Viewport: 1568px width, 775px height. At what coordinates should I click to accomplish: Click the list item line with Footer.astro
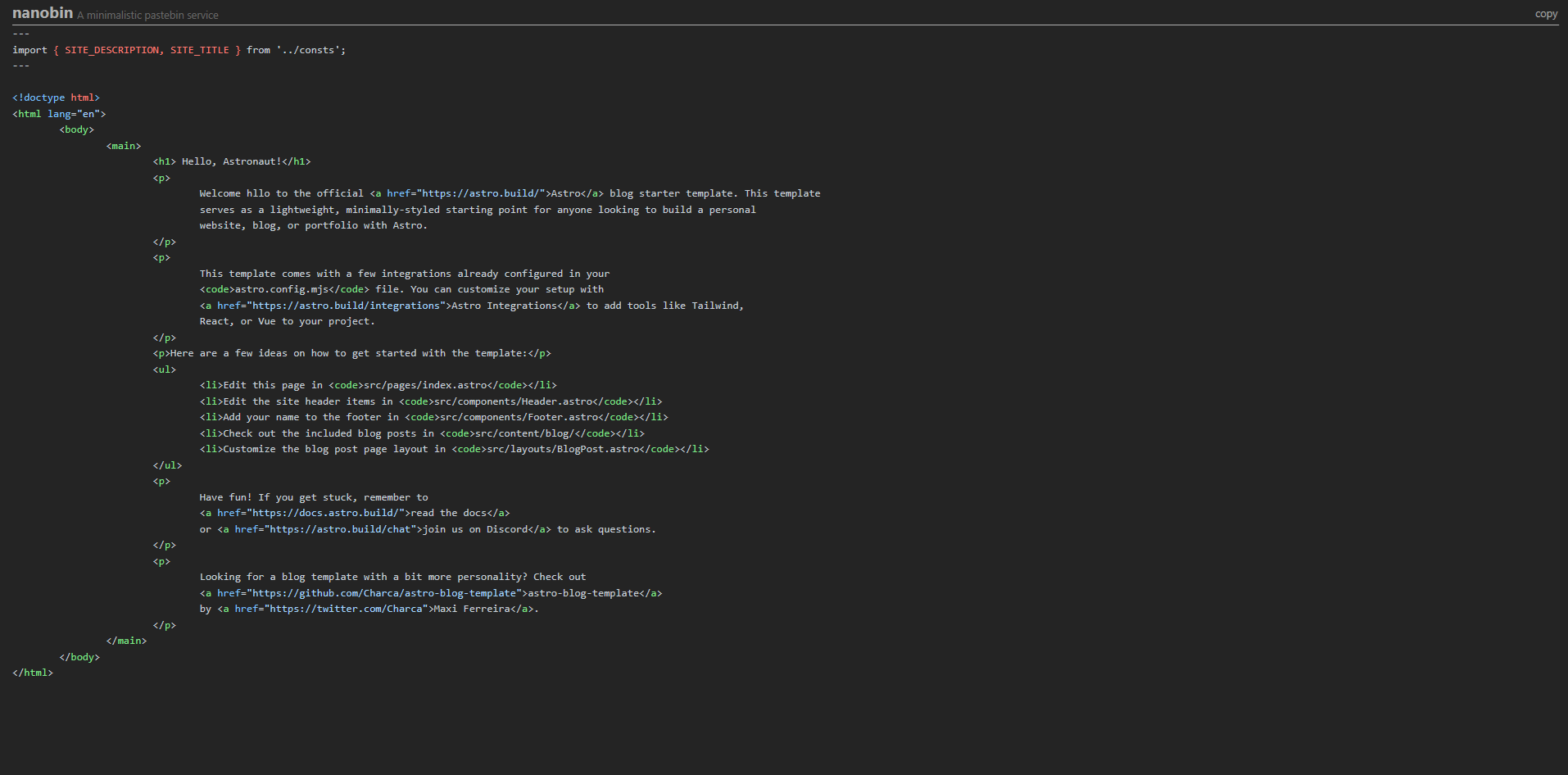coord(433,417)
